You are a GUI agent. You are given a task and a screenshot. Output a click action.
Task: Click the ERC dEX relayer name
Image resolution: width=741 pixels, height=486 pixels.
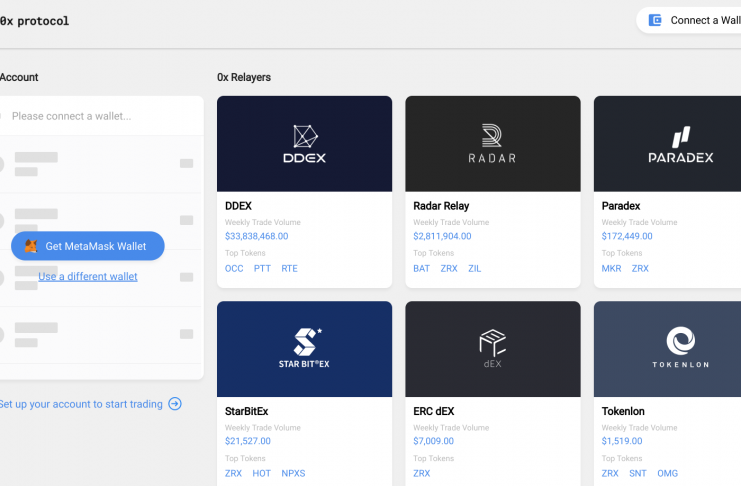(x=433, y=411)
